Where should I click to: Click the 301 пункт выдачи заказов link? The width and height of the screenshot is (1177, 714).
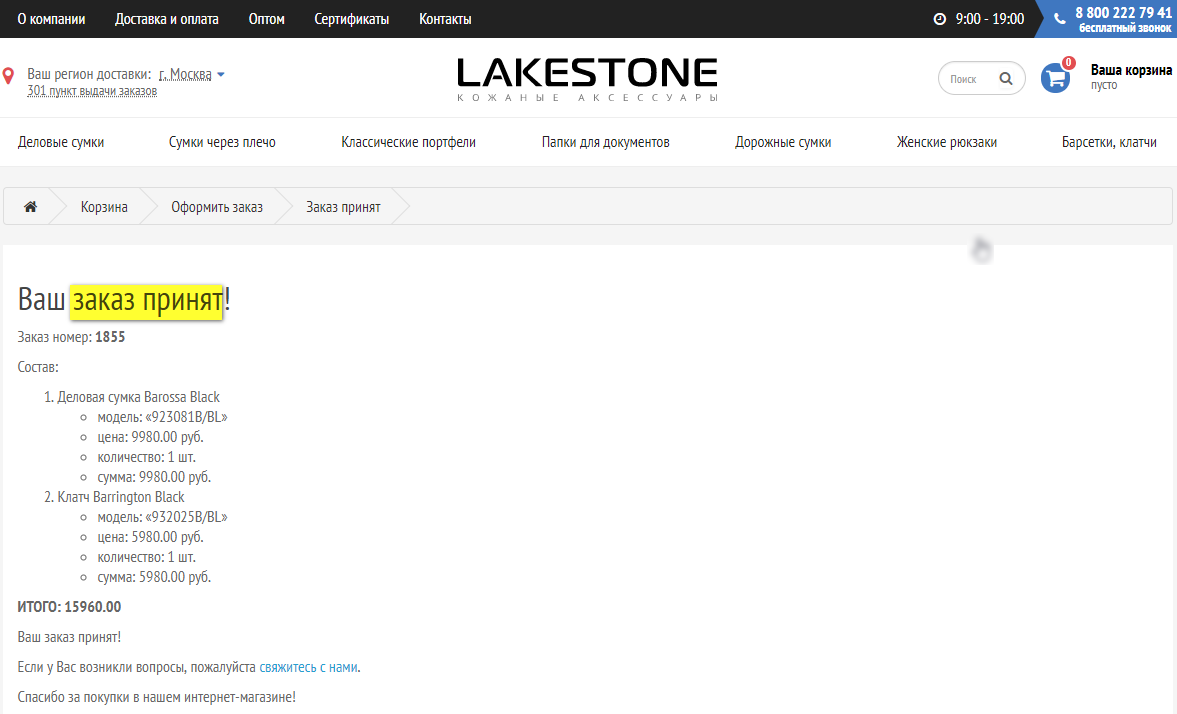pyautogui.click(x=92, y=91)
